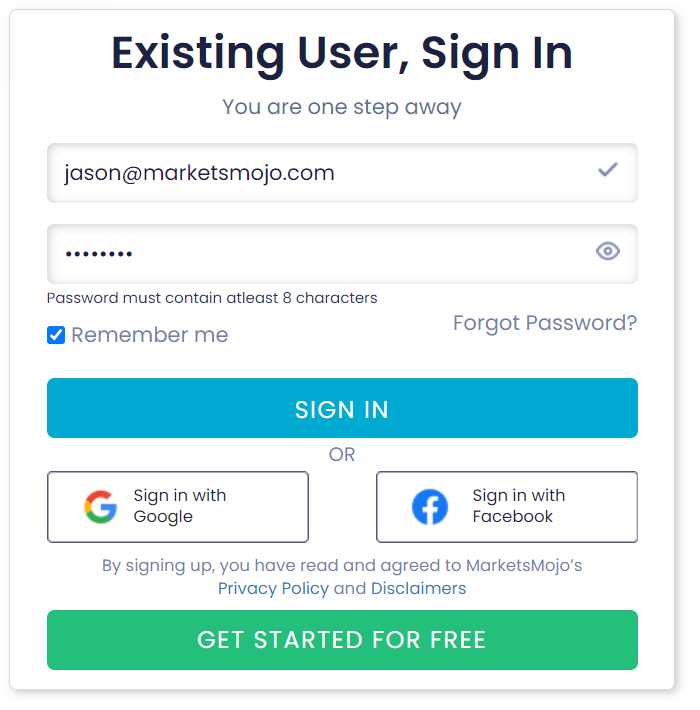Click the "OR" divider text

342,454
